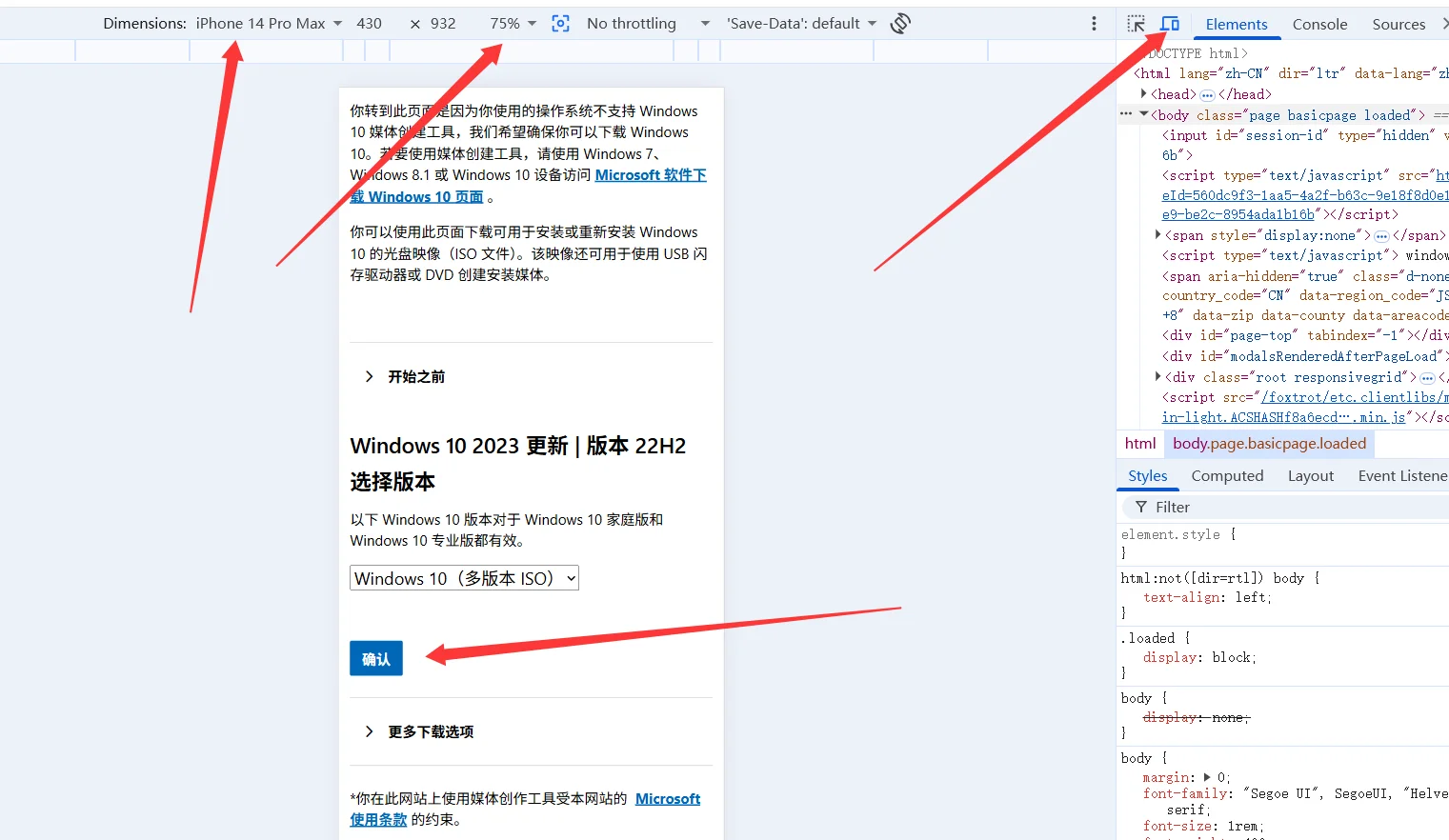Select the Computed tab
1449x840 pixels.
click(x=1227, y=476)
